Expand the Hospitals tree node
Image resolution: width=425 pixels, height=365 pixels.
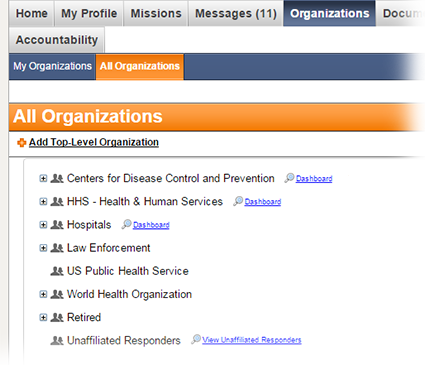(x=43, y=225)
